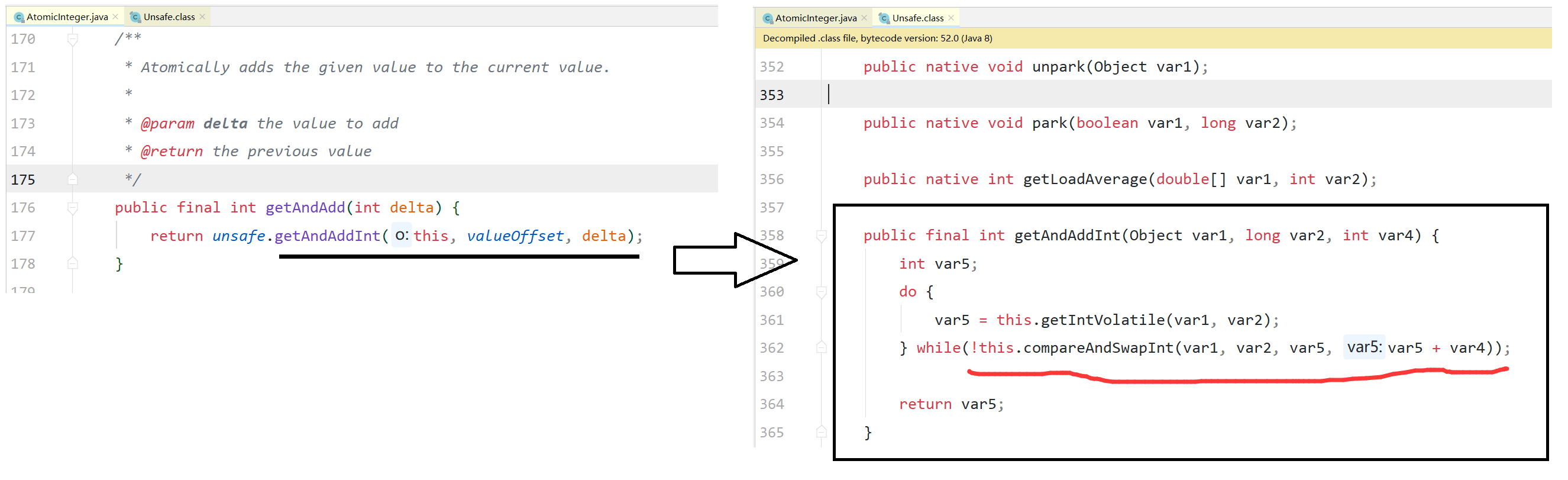Click line number 353 in right gutter
The height and width of the screenshot is (480, 1568).
771,96
